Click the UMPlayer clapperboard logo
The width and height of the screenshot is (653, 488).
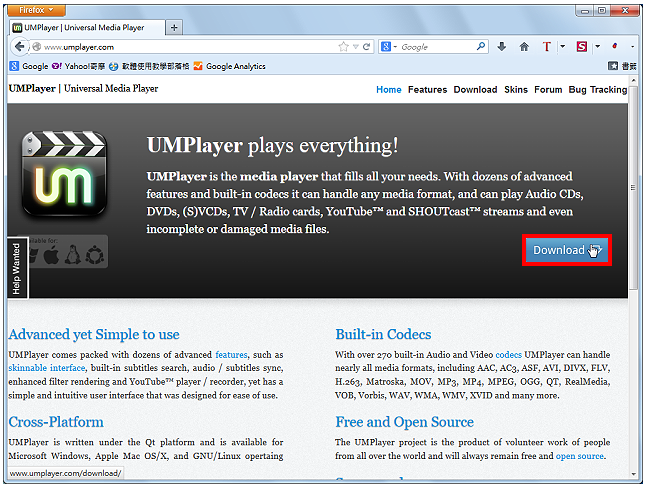64,174
